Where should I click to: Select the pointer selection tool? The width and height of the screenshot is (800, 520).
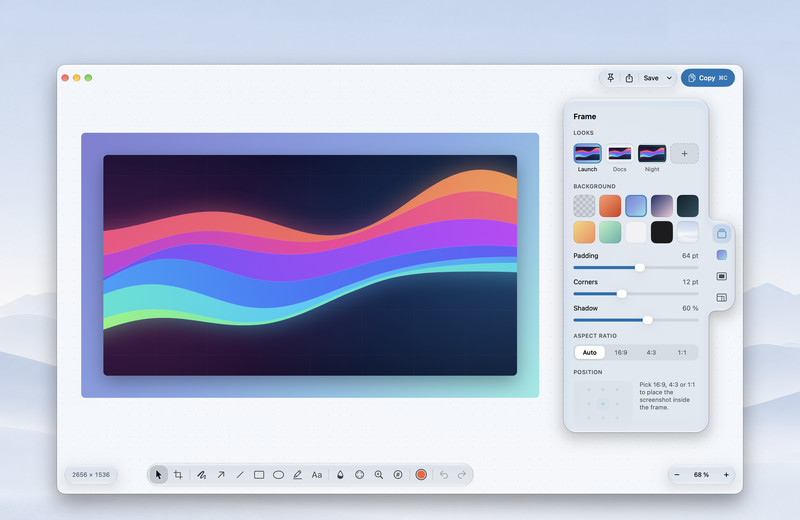pyautogui.click(x=158, y=475)
